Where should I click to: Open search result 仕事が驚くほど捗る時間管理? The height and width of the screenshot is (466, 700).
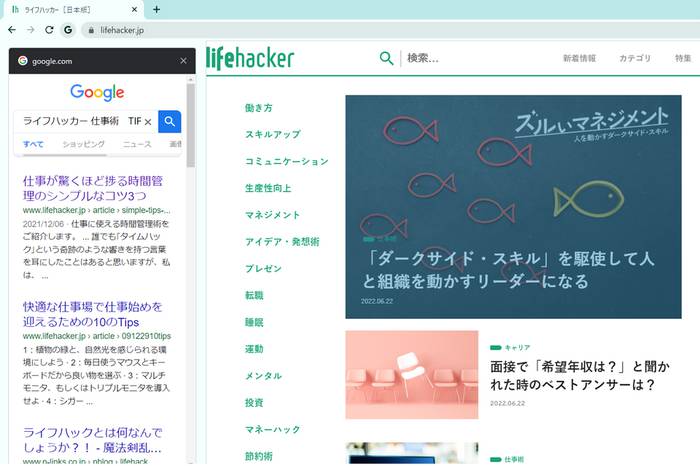pos(93,188)
